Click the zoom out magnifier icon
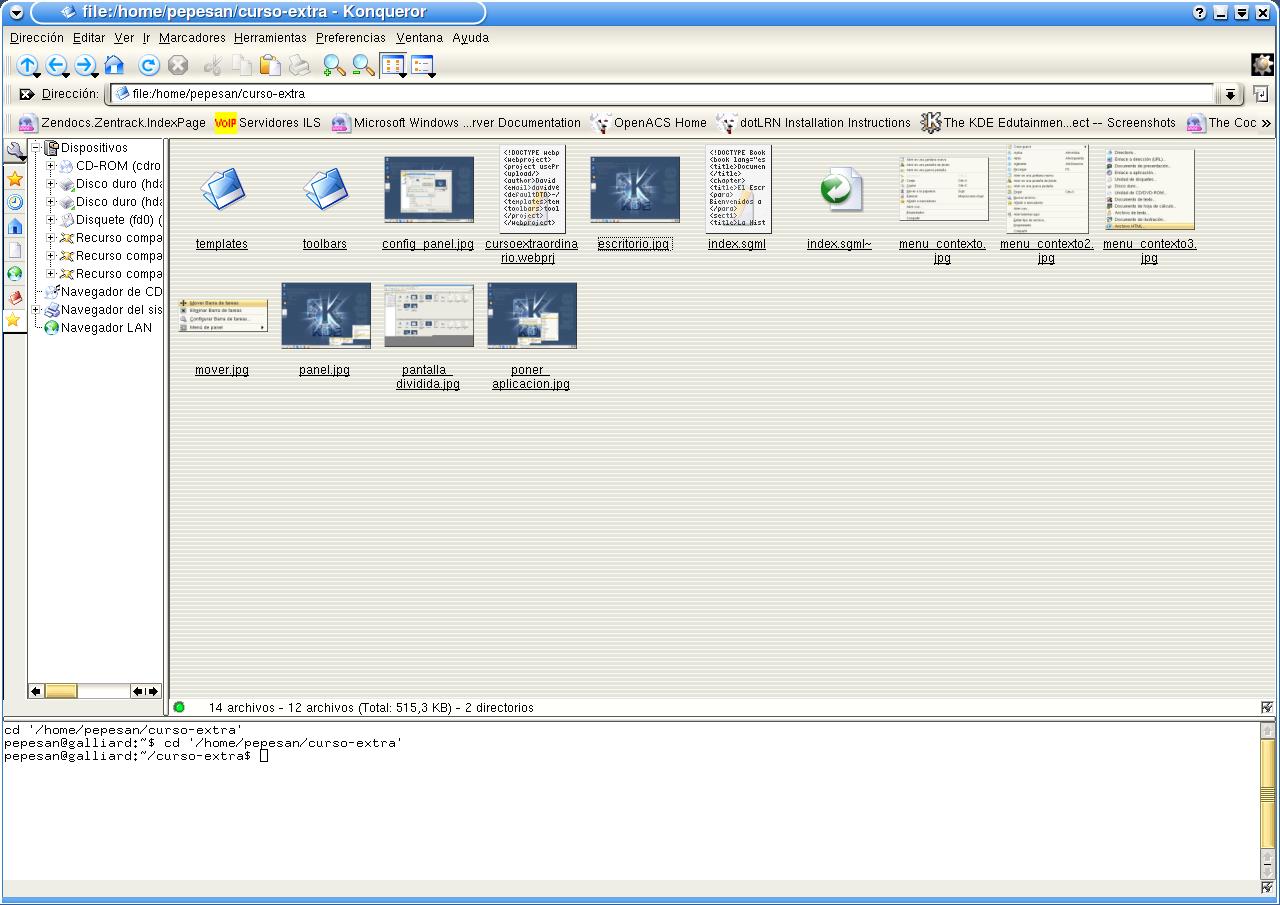1280x905 pixels. 363,66
